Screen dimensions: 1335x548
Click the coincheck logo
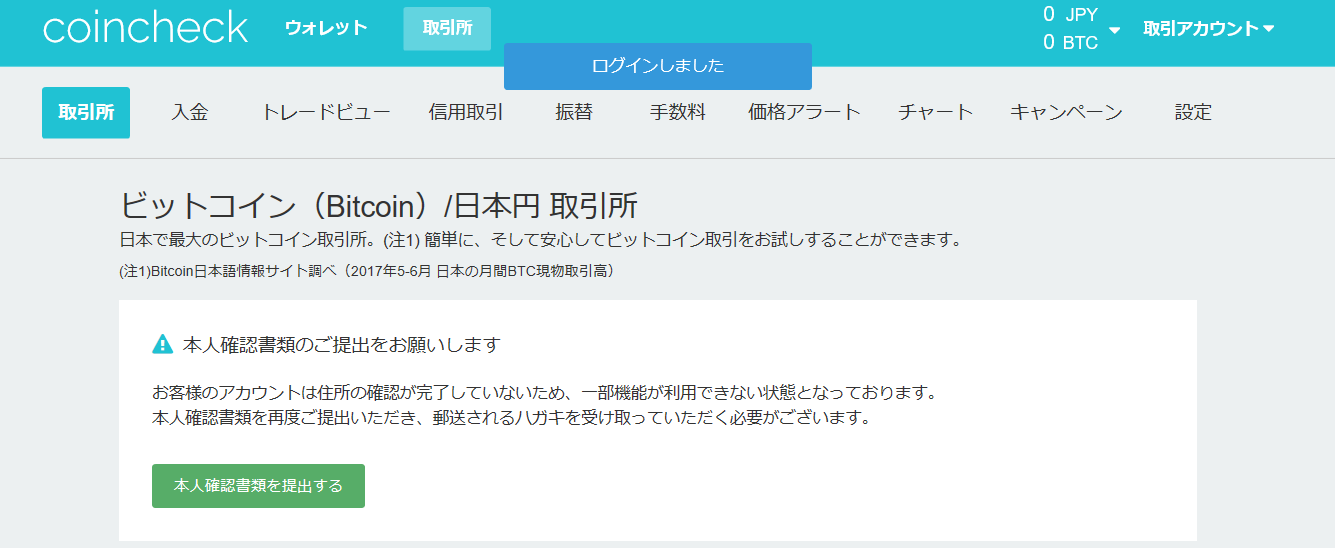point(145,28)
